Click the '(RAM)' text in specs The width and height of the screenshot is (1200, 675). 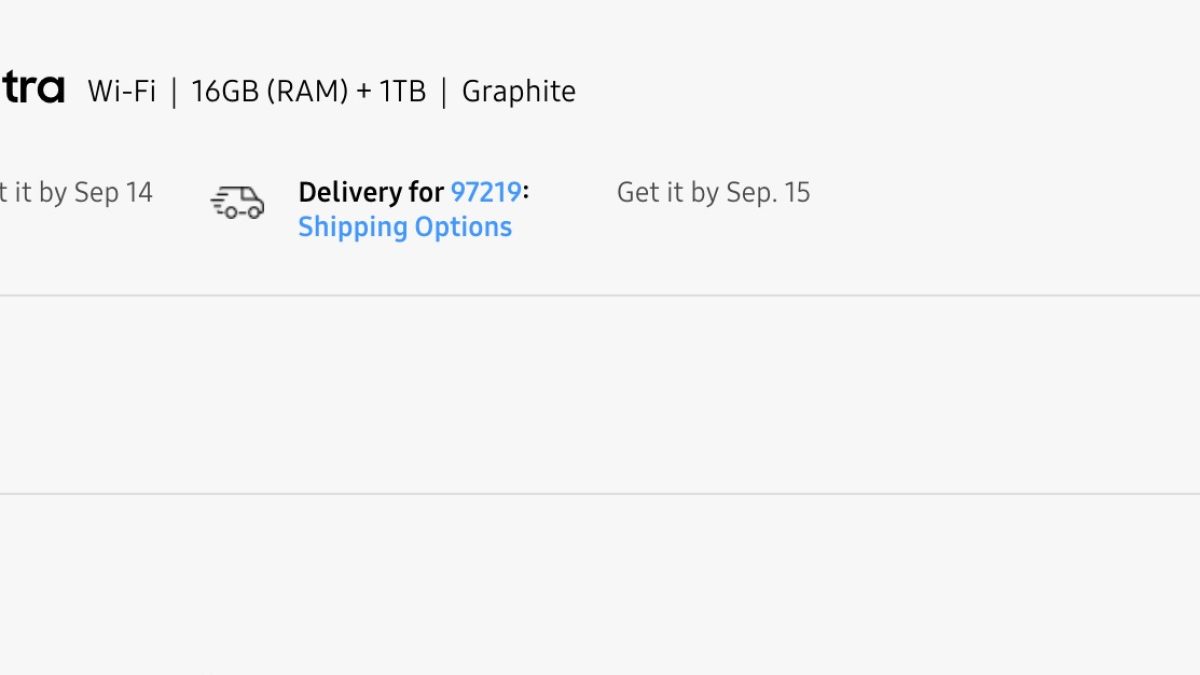click(308, 91)
